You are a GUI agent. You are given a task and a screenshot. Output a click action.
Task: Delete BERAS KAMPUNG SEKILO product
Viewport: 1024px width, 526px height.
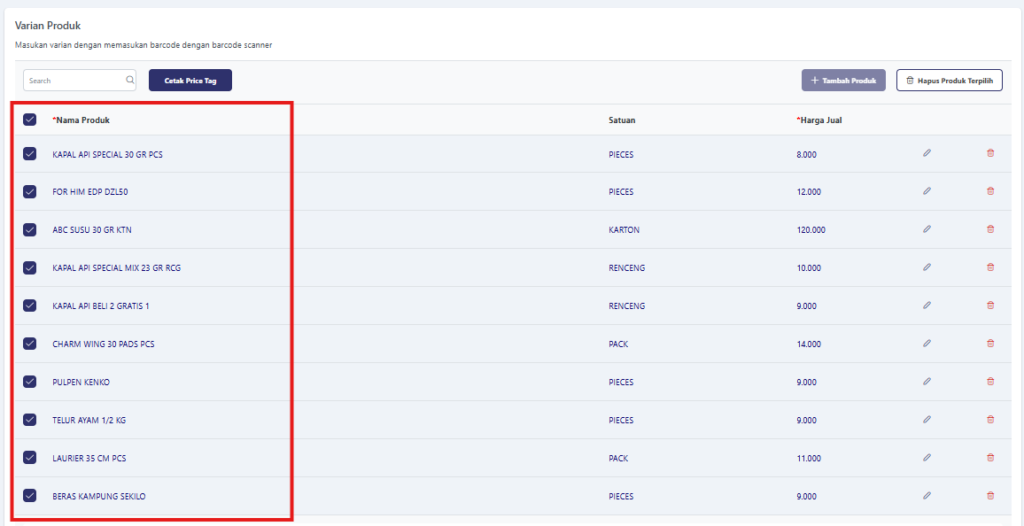pos(990,495)
